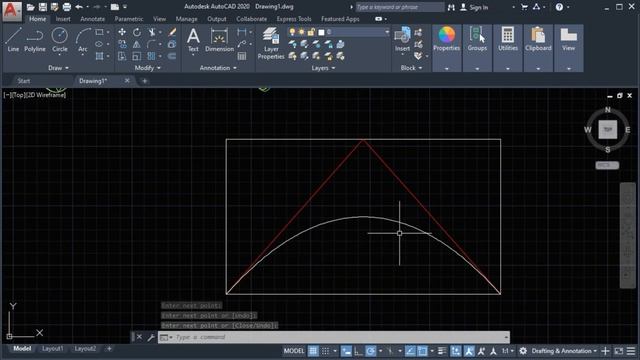Click the Save icon in quick access toolbar

pos(42,7)
